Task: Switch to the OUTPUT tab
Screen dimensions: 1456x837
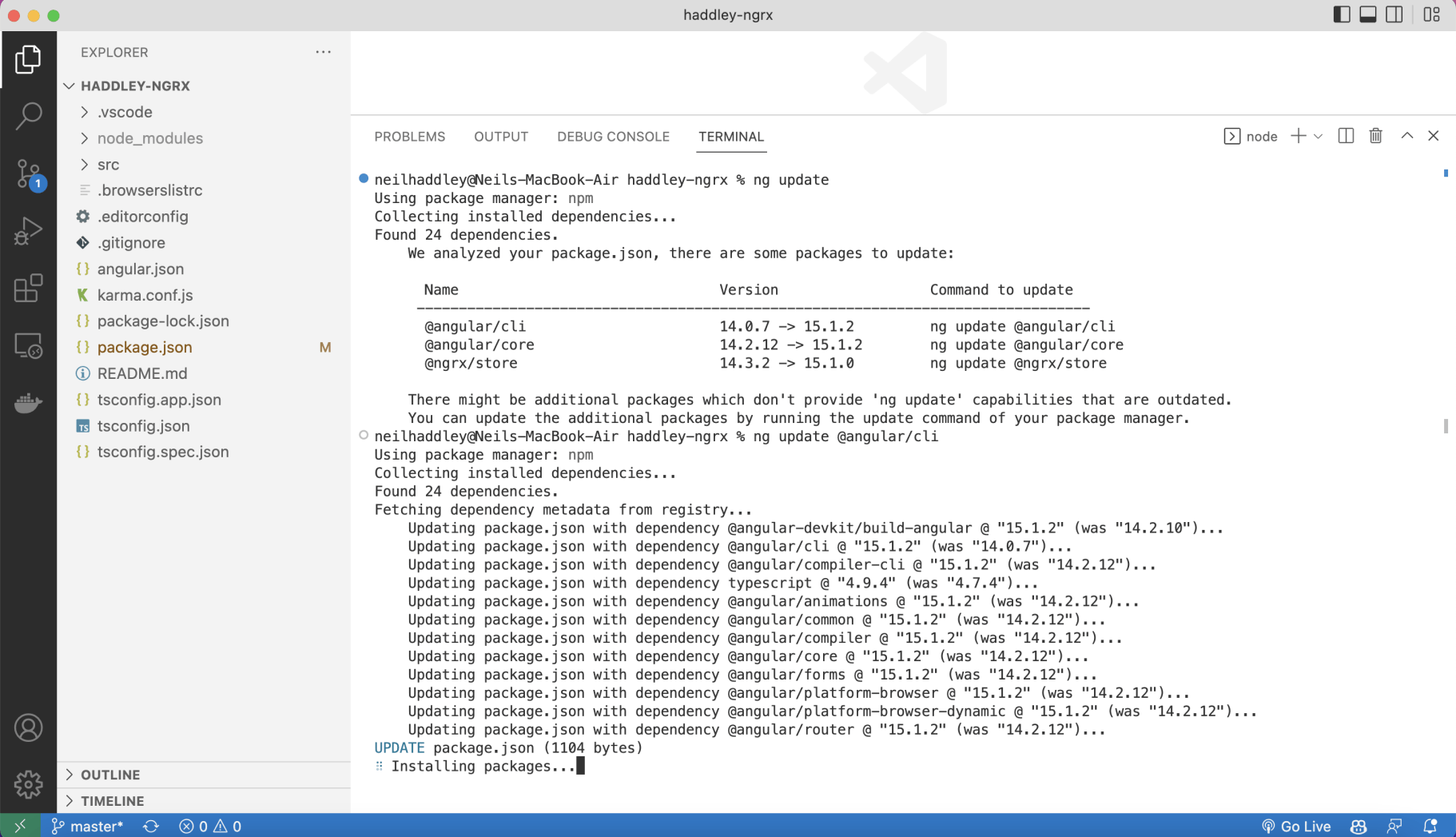Action: tap(501, 137)
